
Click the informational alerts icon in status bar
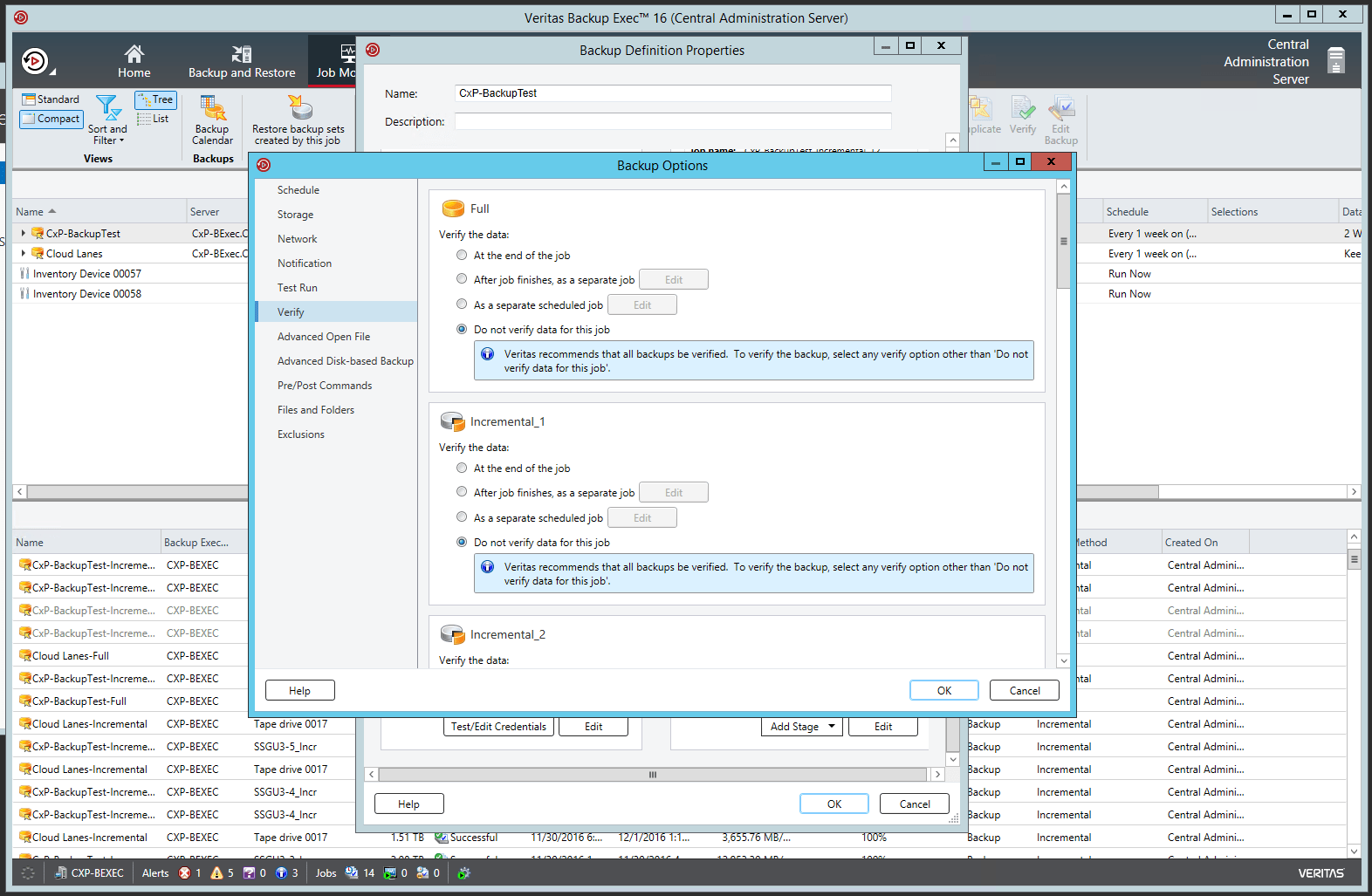[281, 872]
